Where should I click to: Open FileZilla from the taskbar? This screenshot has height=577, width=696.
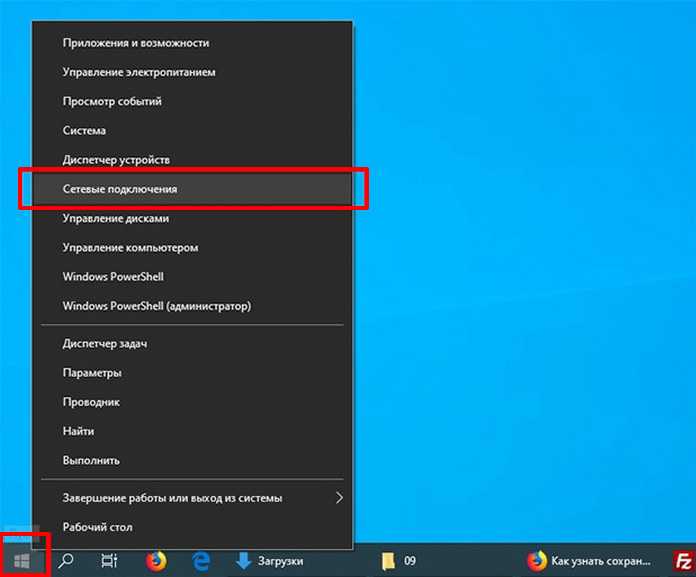tap(683, 561)
